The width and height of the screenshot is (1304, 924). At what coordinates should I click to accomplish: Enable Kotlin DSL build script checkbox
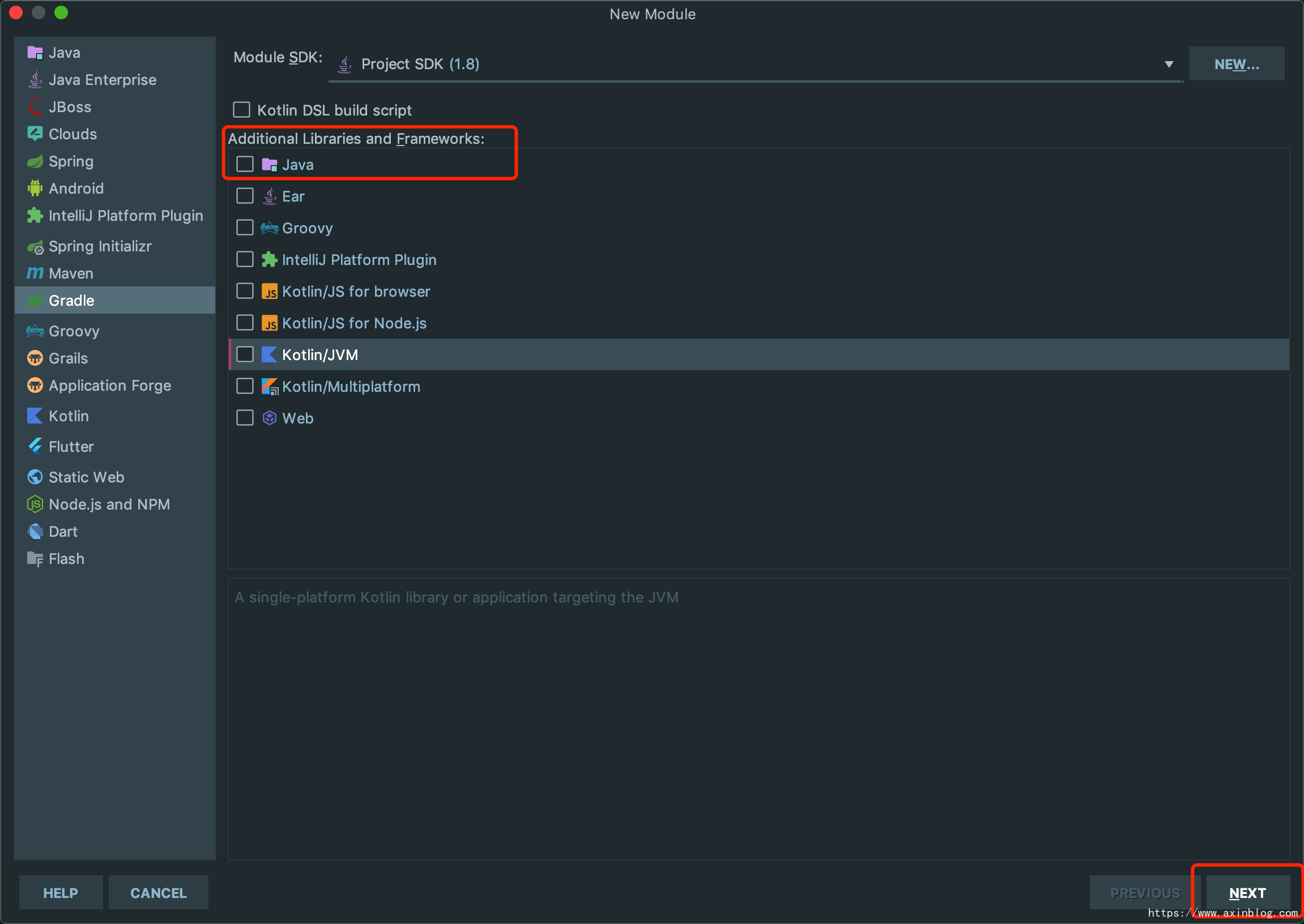tap(242, 110)
